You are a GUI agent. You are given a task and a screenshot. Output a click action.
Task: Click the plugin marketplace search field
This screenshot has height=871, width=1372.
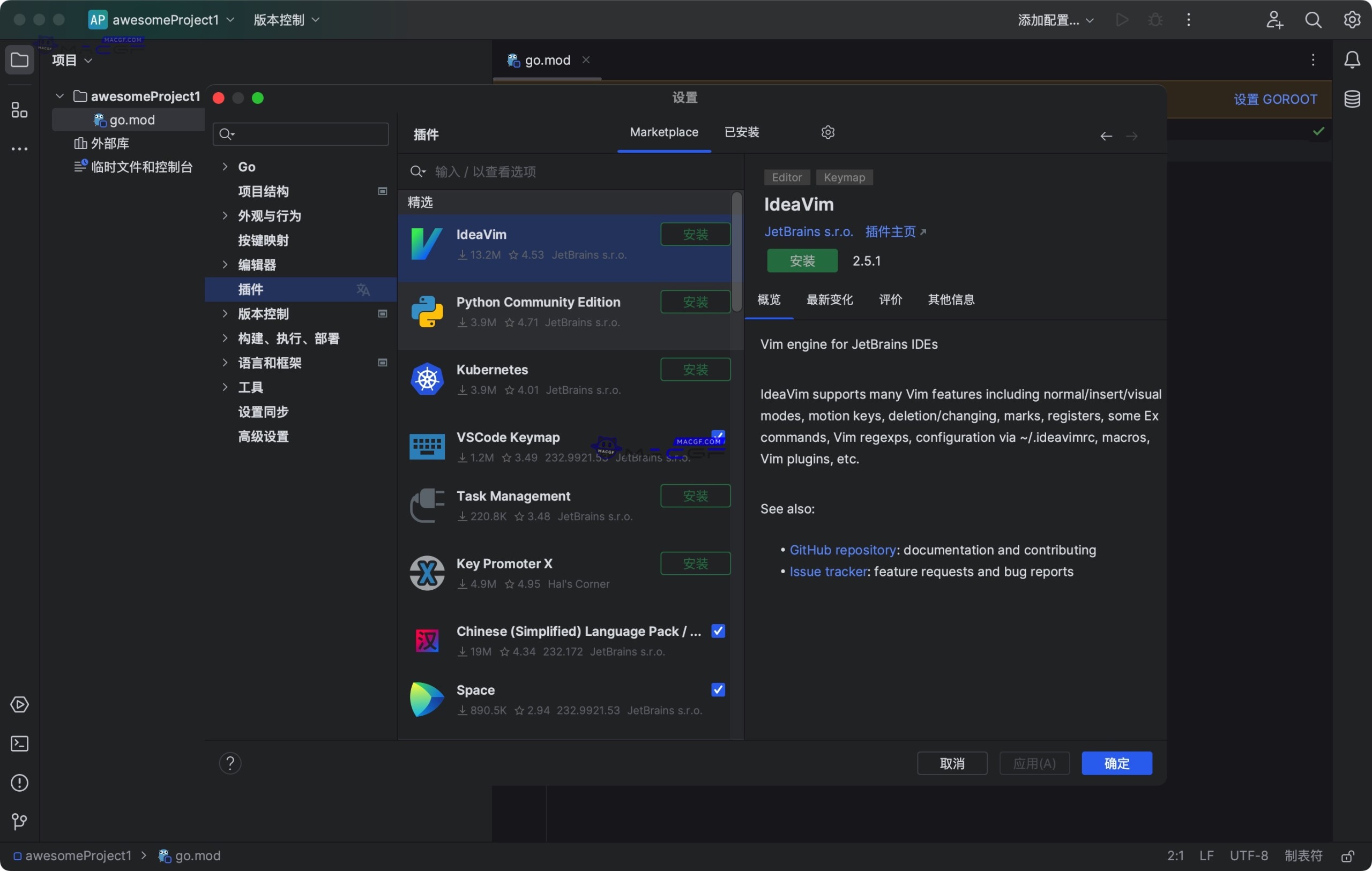(x=570, y=171)
